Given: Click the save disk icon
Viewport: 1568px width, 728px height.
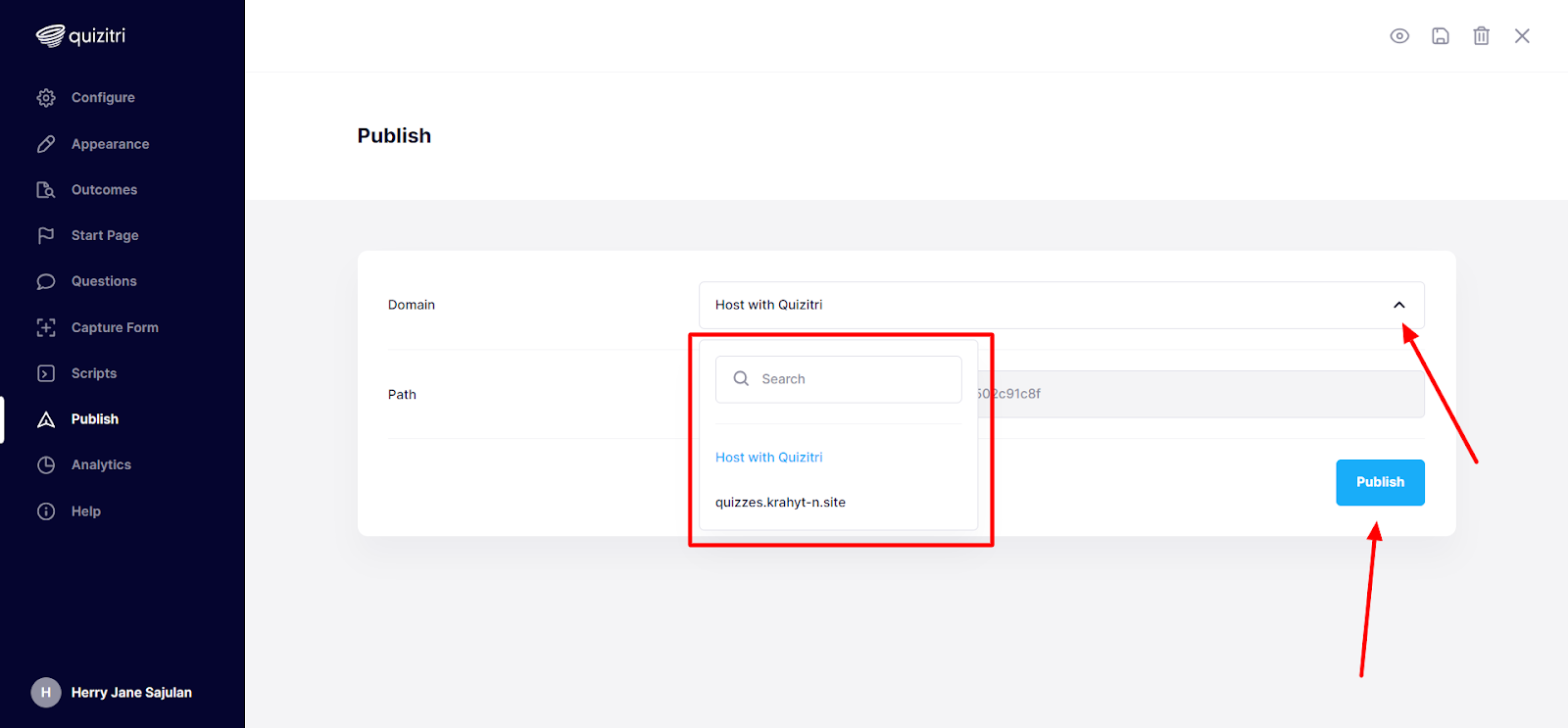Looking at the screenshot, I should (x=1441, y=36).
